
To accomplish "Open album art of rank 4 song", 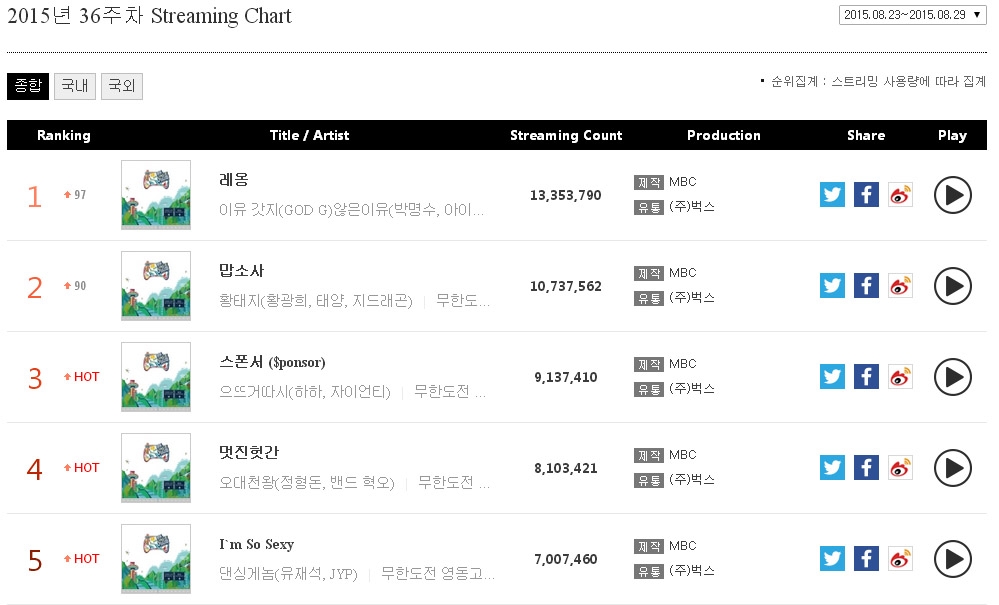I will (x=156, y=468).
